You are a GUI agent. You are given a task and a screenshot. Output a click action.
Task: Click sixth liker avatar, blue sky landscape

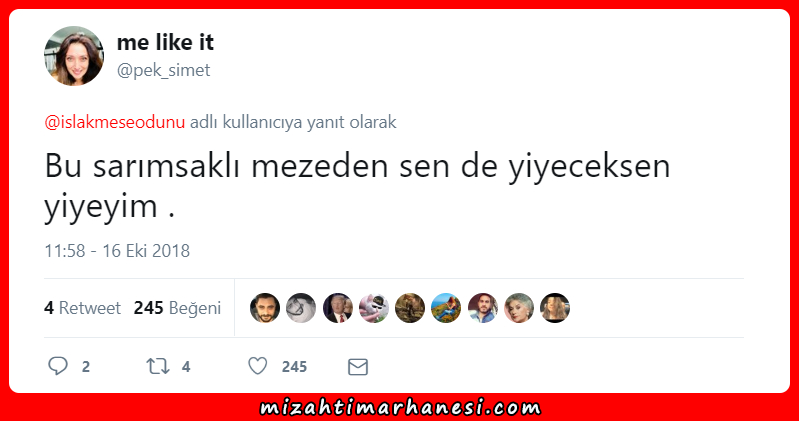coord(446,308)
